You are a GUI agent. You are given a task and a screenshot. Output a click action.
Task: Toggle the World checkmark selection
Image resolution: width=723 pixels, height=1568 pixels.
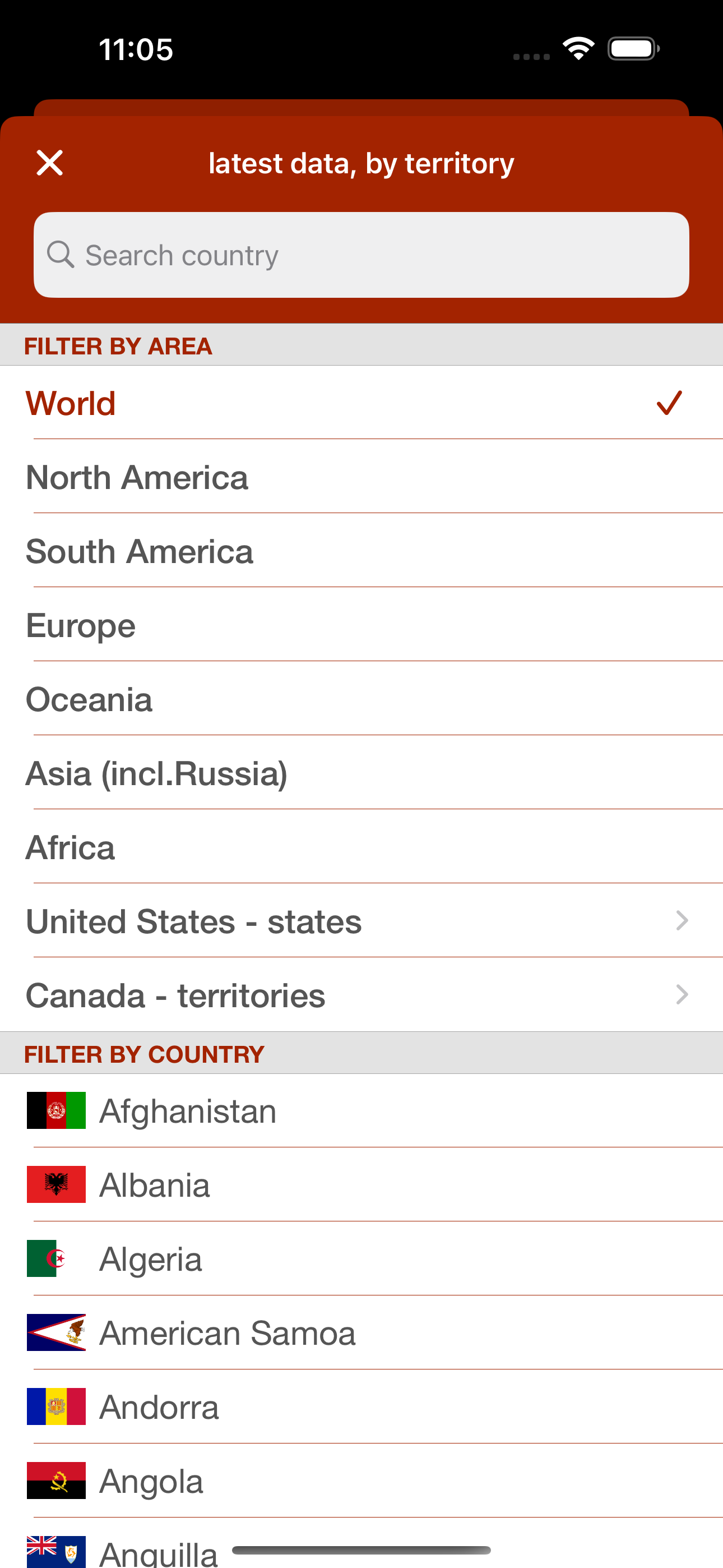click(x=669, y=403)
